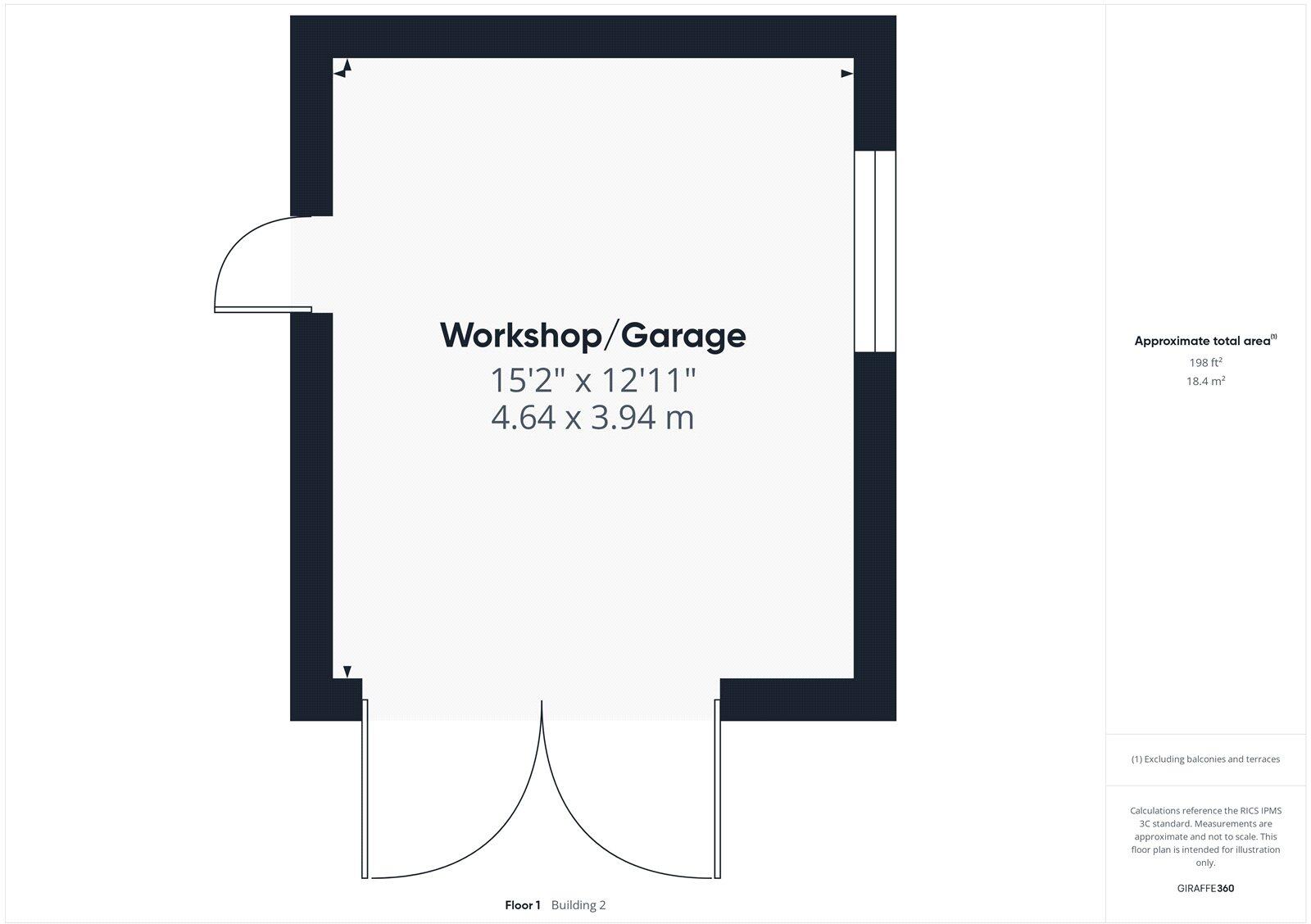The height and width of the screenshot is (924, 1311).
Task: Click the bottom-left downward dimension arrow
Action: 347,672
